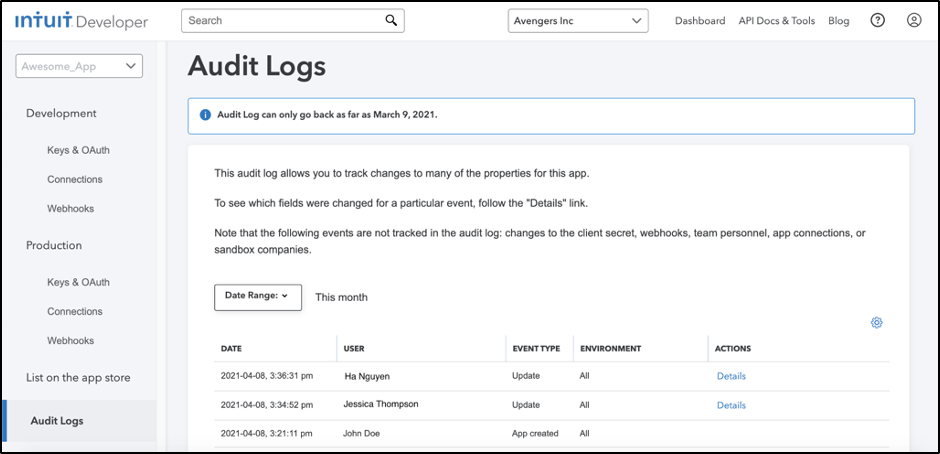Viewport: 940px width, 454px height.
Task: Open Development Keys & OAuth
Action: click(x=79, y=150)
